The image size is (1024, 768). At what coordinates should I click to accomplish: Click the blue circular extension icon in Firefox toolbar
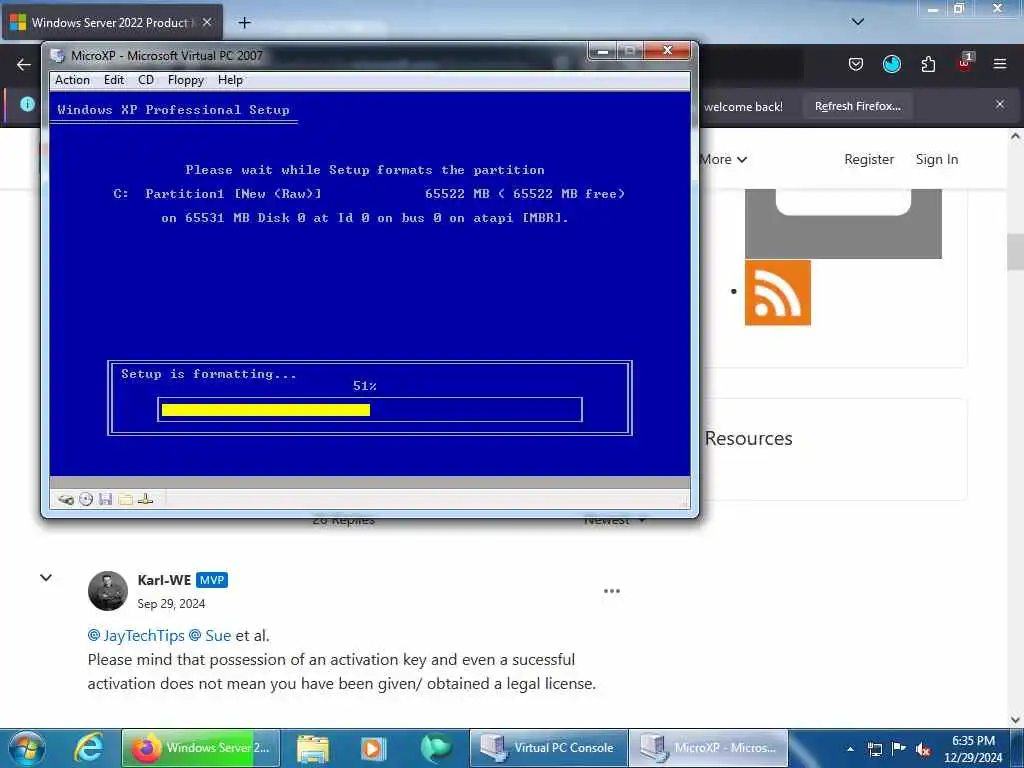pos(891,64)
